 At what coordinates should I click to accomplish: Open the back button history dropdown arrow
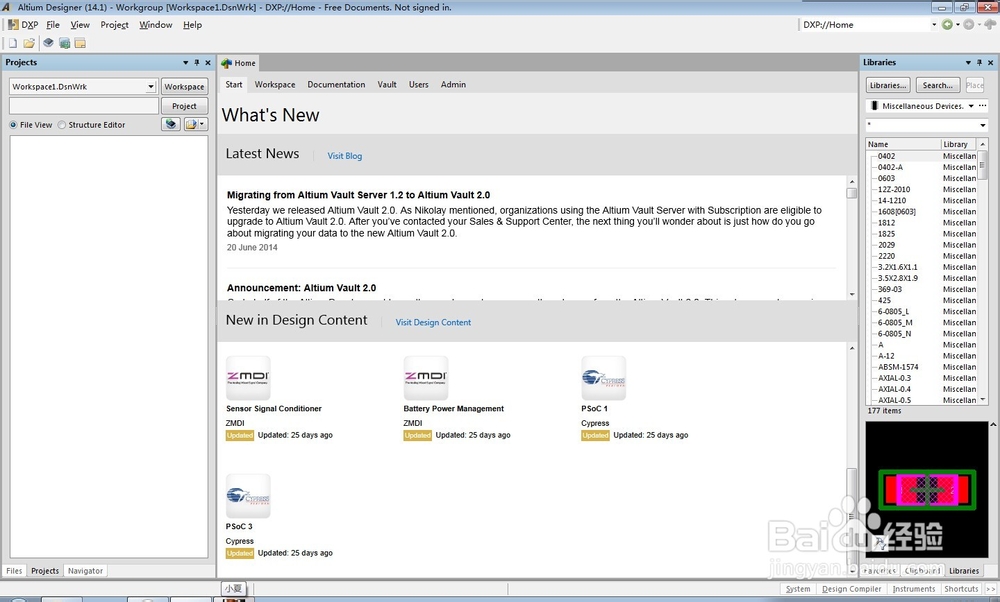958,25
